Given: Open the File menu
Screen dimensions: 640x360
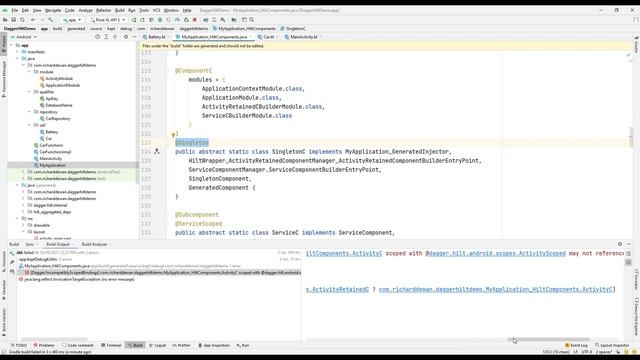Looking at the screenshot, I should [x=14, y=10].
